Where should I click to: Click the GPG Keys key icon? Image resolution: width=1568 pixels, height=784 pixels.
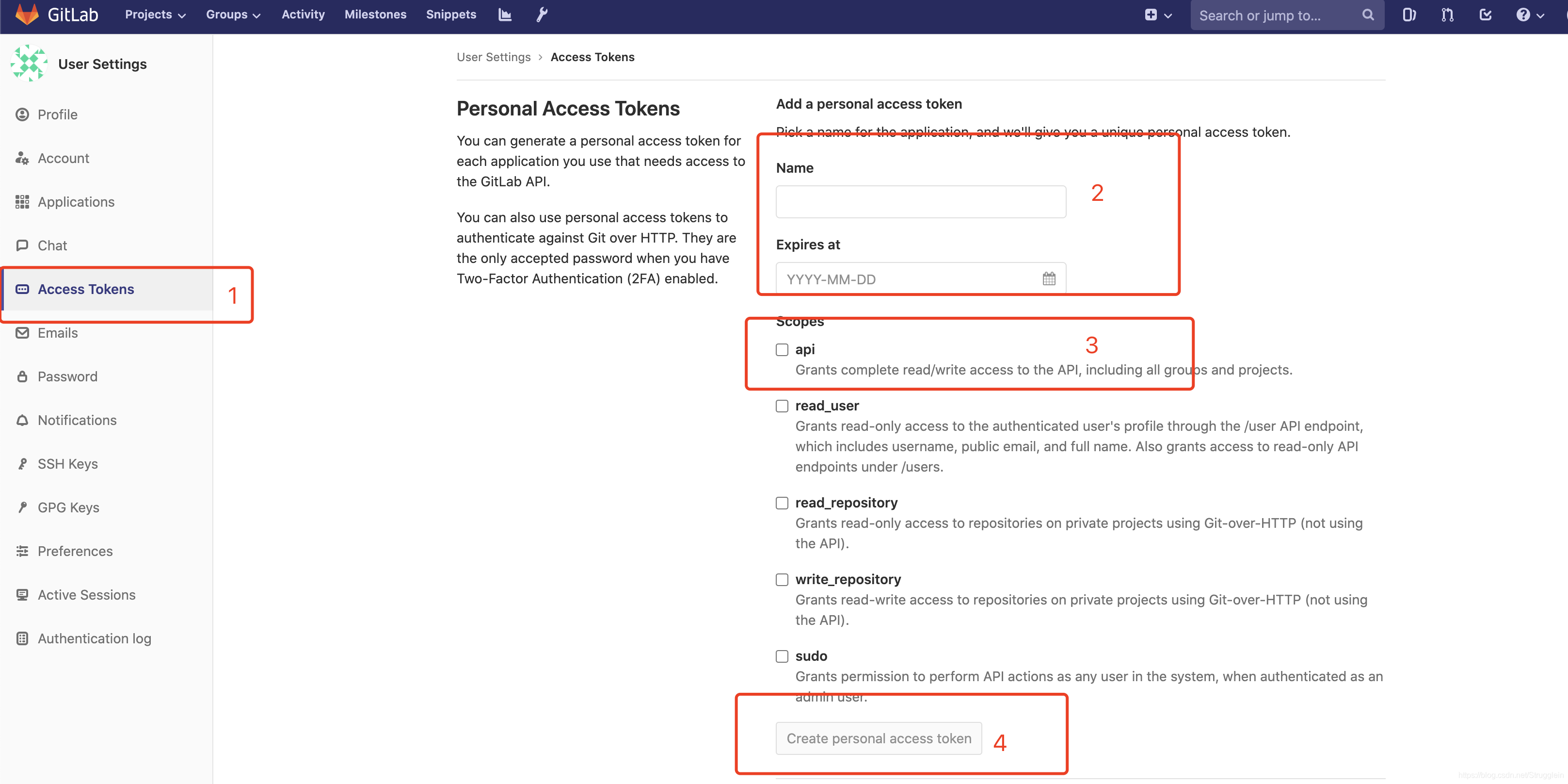[22, 507]
